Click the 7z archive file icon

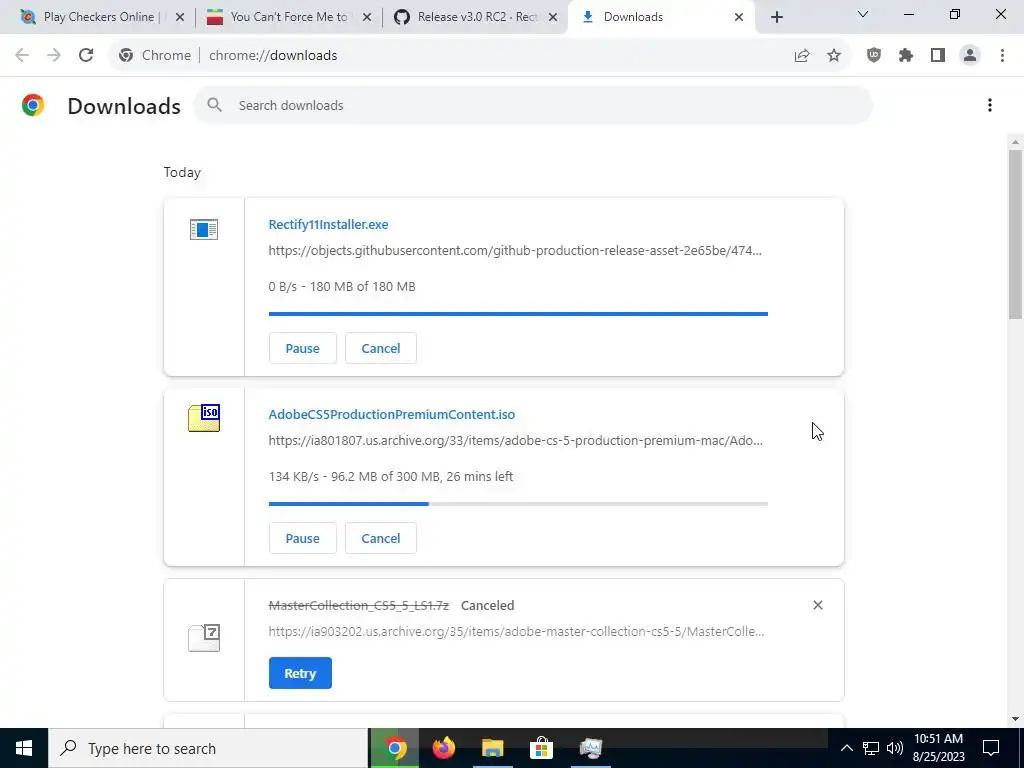coord(204,638)
